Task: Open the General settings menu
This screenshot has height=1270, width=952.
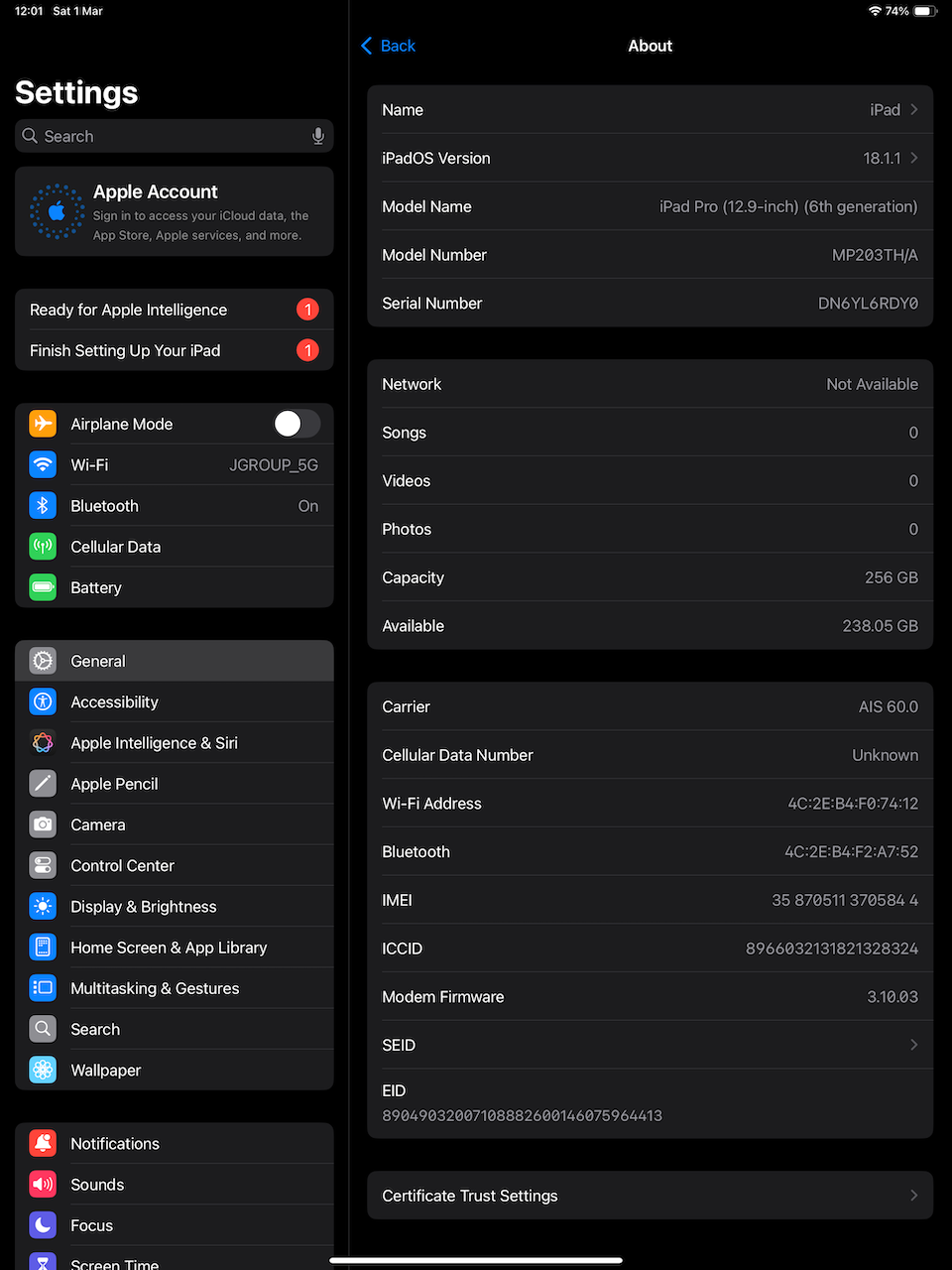Action: coord(175,661)
